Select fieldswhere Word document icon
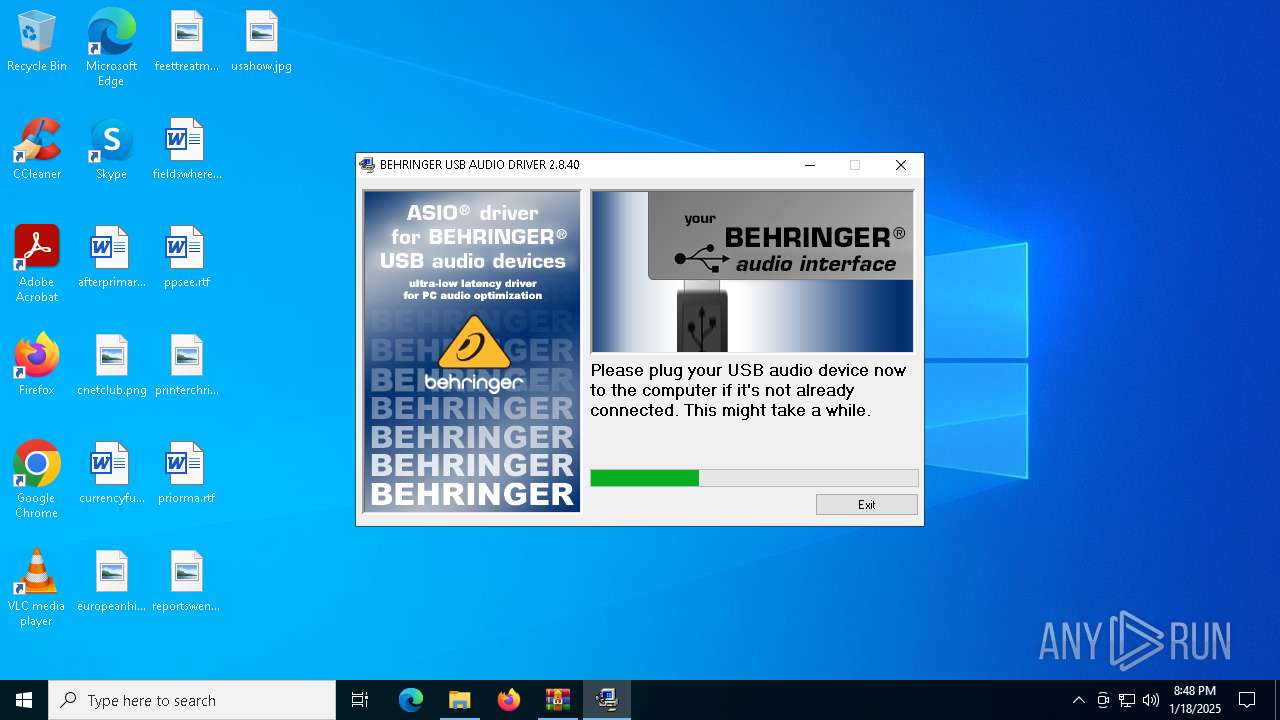The image size is (1280, 720). point(186,150)
